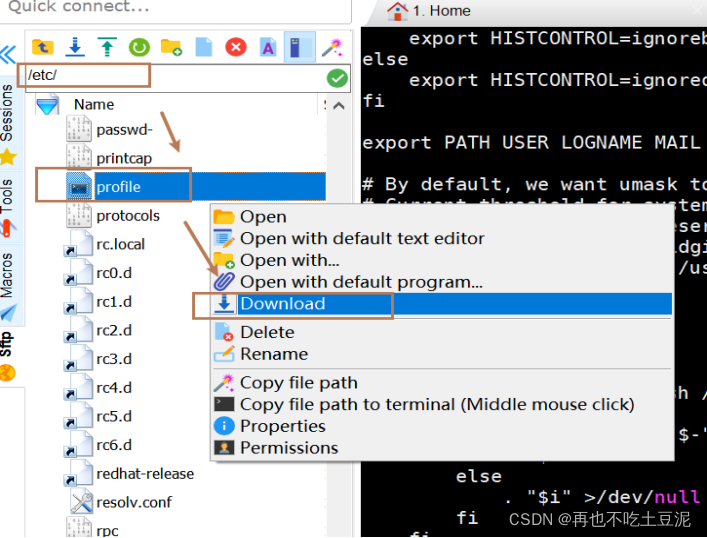The image size is (707, 538).
Task: Select the resolv.conf file
Action: [134, 502]
